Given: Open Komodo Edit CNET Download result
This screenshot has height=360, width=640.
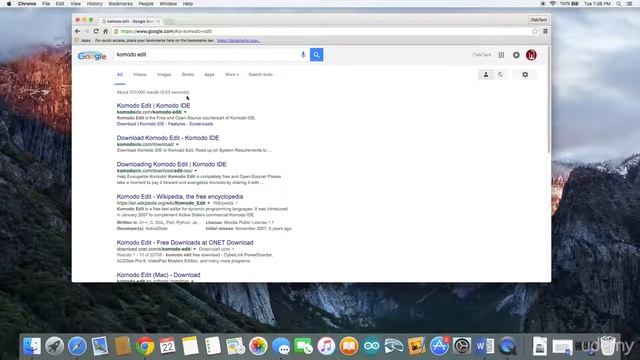Looking at the screenshot, I should (185, 242).
